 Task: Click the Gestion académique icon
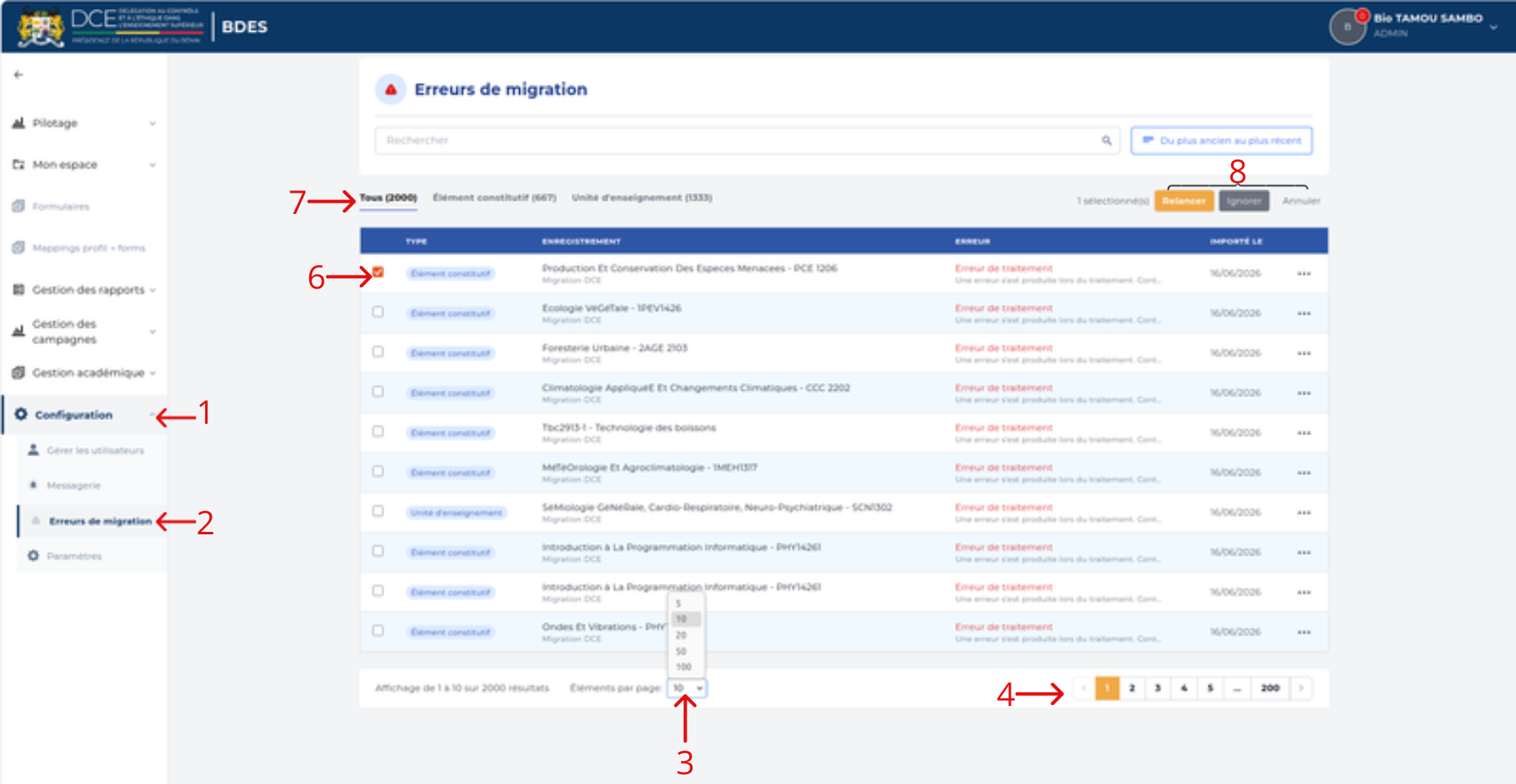point(18,372)
